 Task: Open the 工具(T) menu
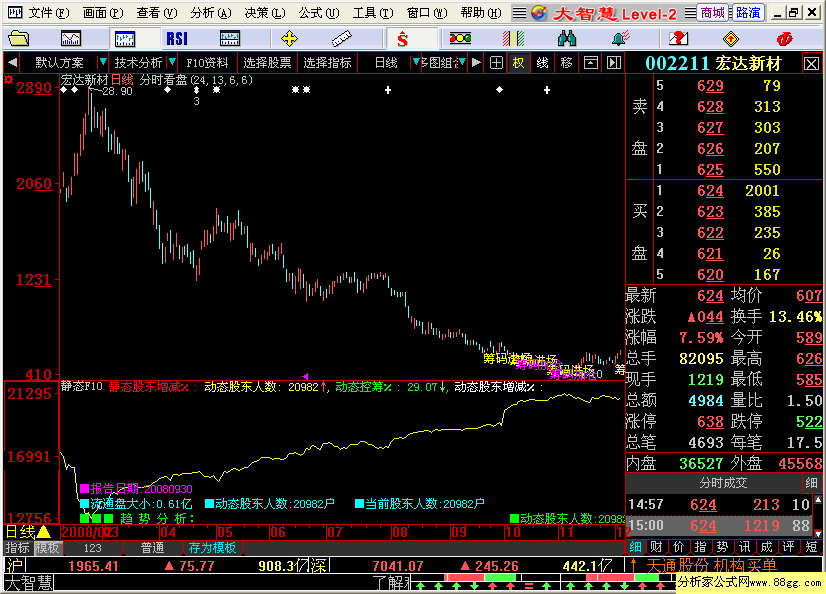pyautogui.click(x=372, y=13)
